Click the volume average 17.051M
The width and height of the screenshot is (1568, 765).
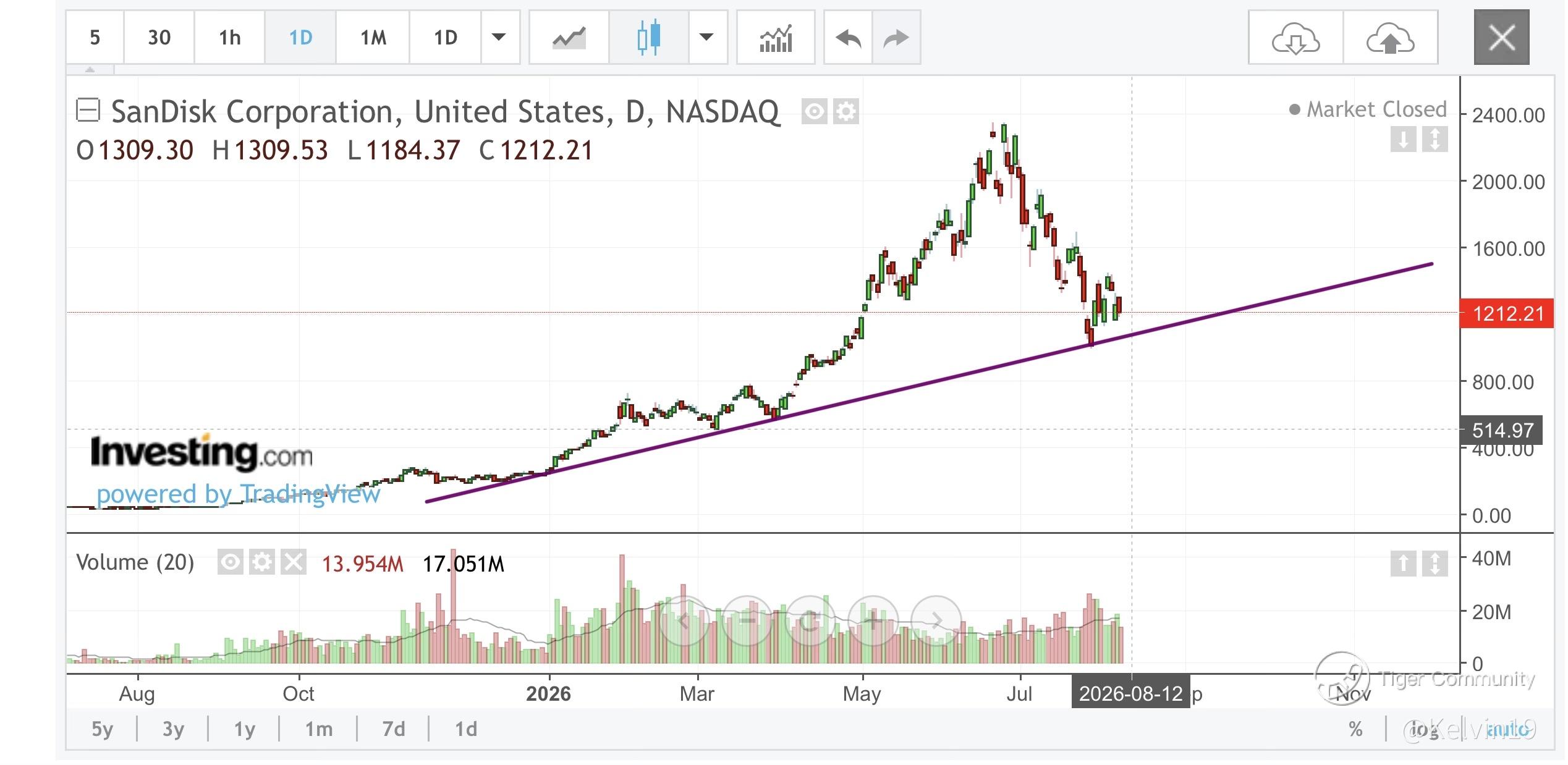[464, 564]
